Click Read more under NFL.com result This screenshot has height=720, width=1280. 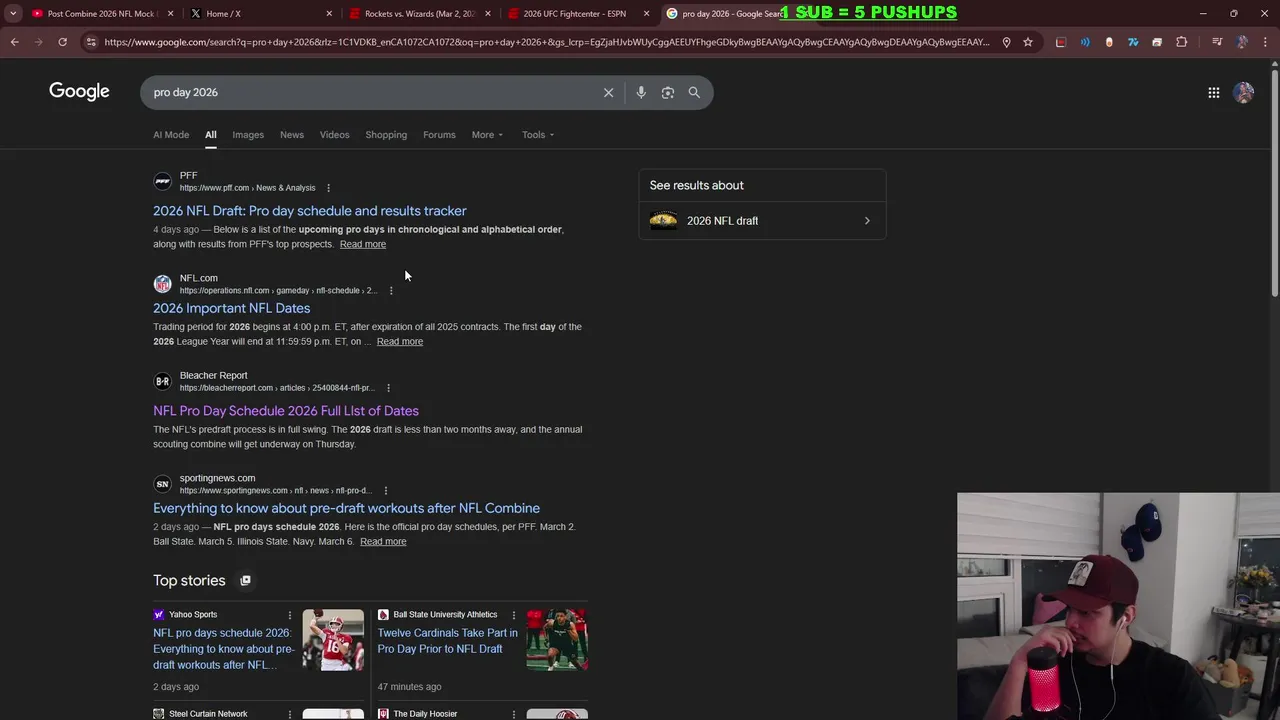pos(399,341)
